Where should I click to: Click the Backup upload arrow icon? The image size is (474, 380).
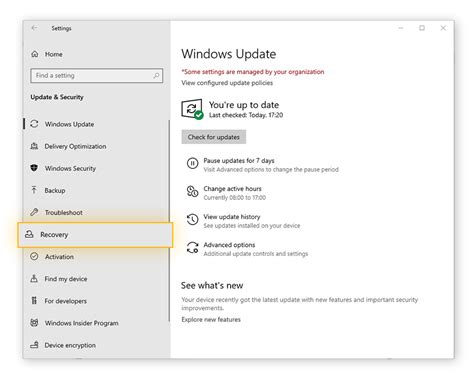click(x=34, y=190)
